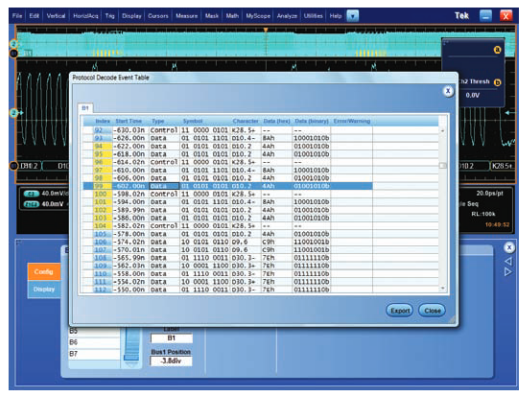This screenshot has width=528, height=399.
Task: Click the Label field containing B1
Action: 171,338
